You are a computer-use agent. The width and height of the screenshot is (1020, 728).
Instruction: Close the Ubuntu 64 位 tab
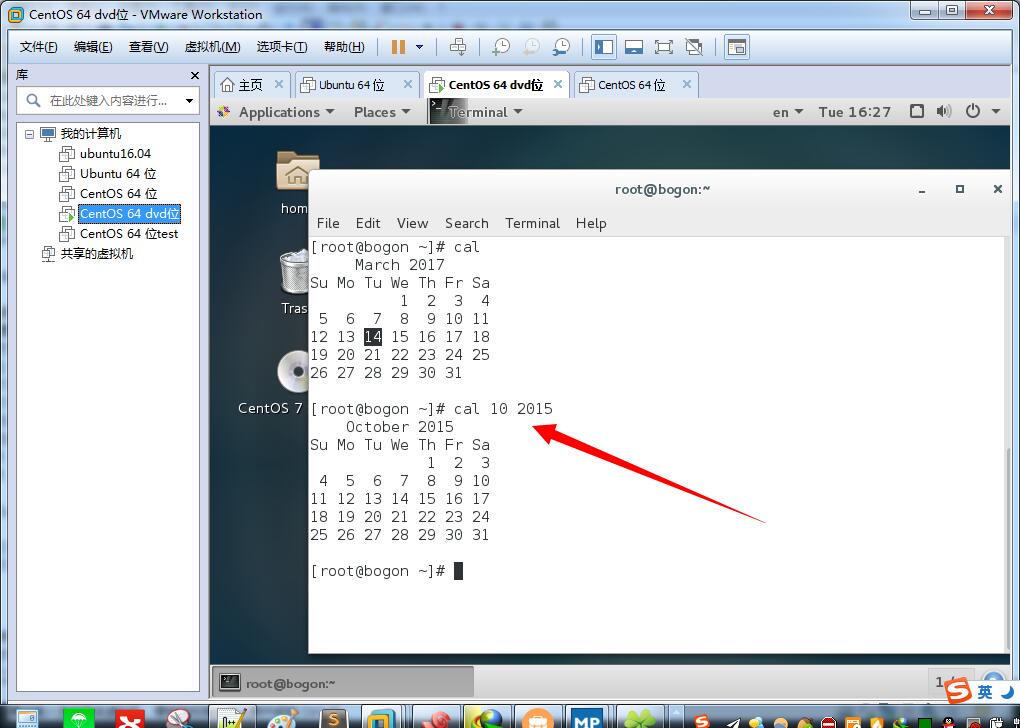tap(408, 85)
